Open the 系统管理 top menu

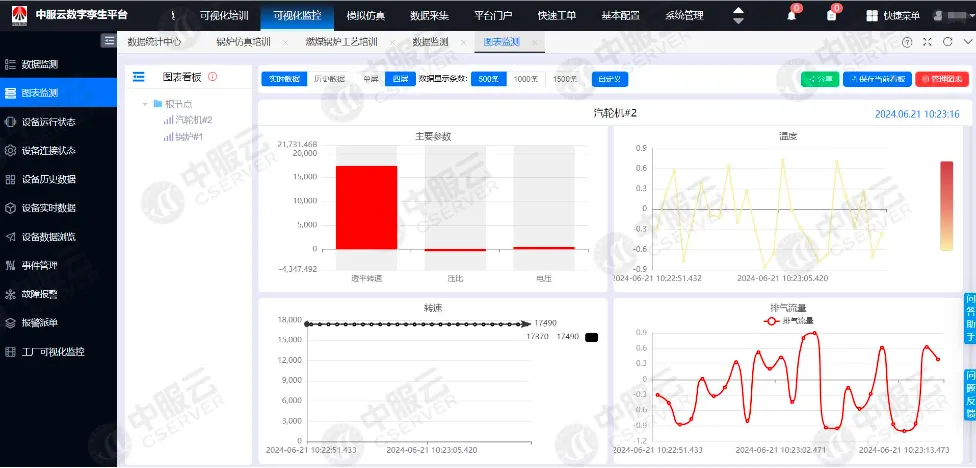684,16
